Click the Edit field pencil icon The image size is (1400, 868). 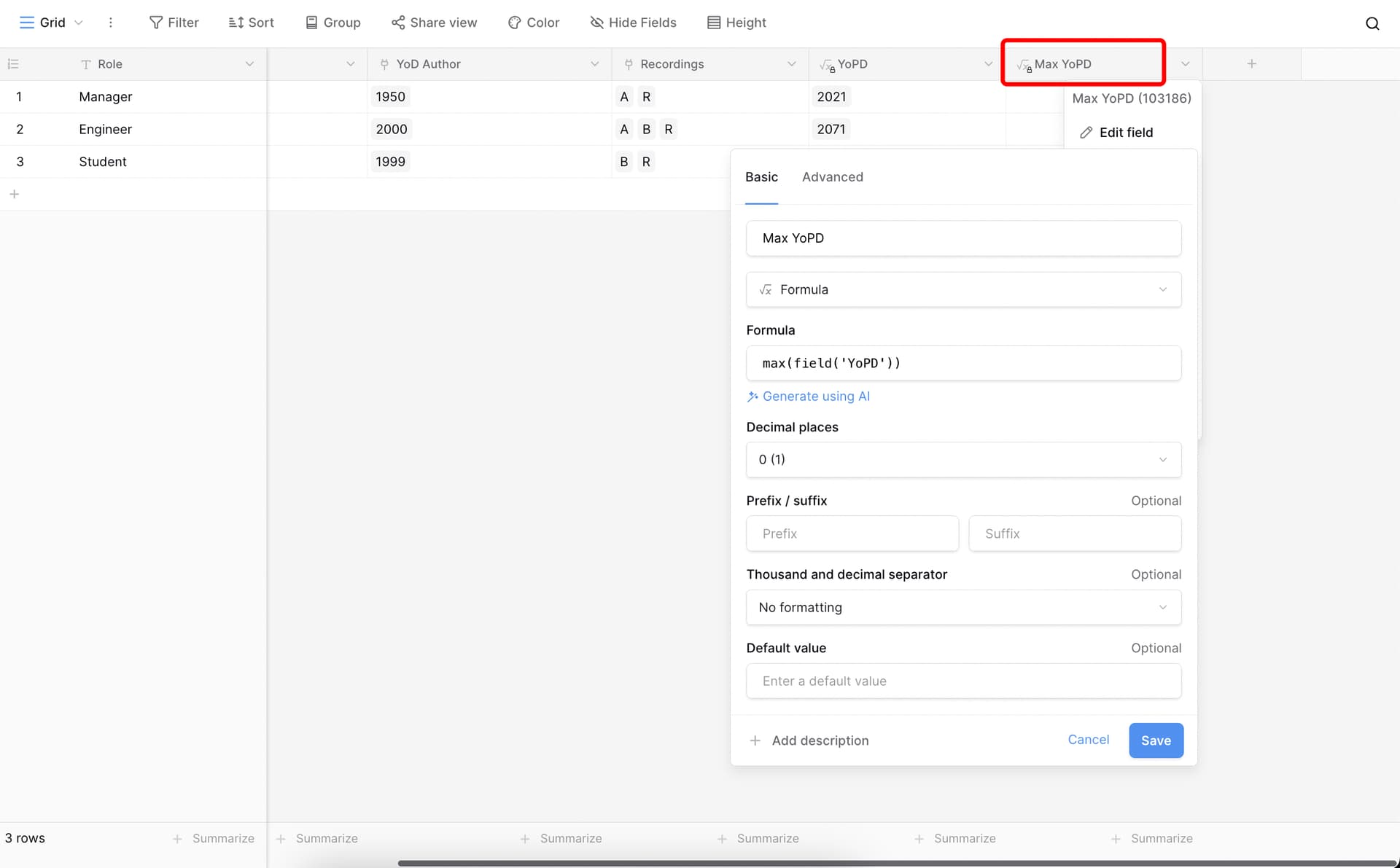tap(1086, 133)
